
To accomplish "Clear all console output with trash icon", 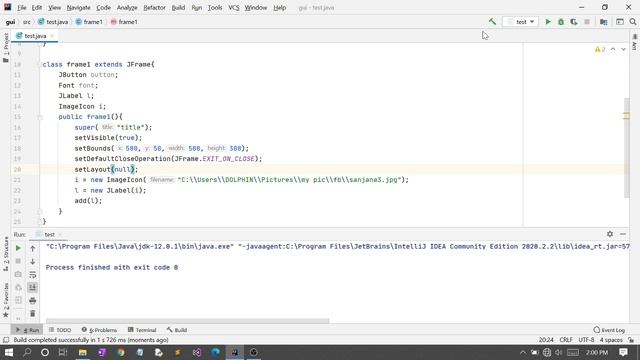I will 33,314.
